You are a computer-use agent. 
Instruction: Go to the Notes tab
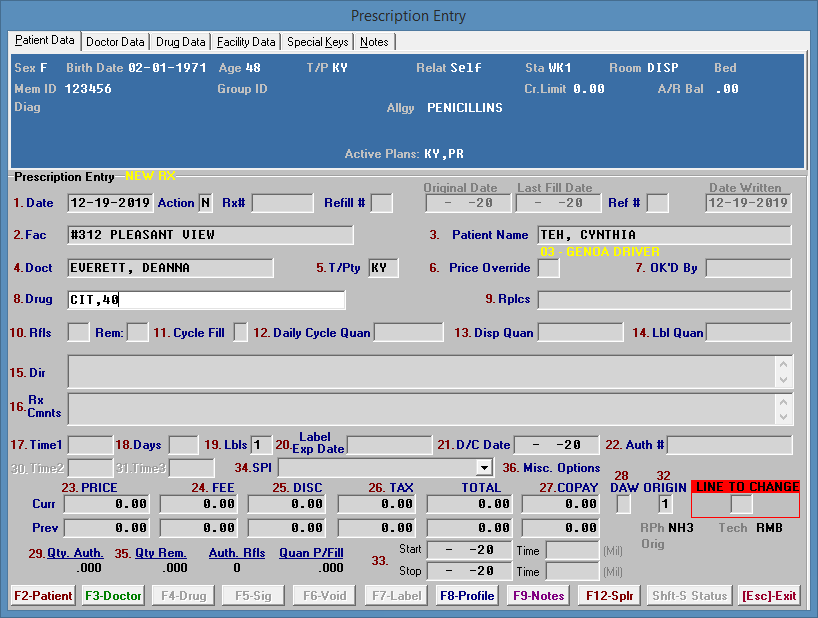click(x=375, y=42)
